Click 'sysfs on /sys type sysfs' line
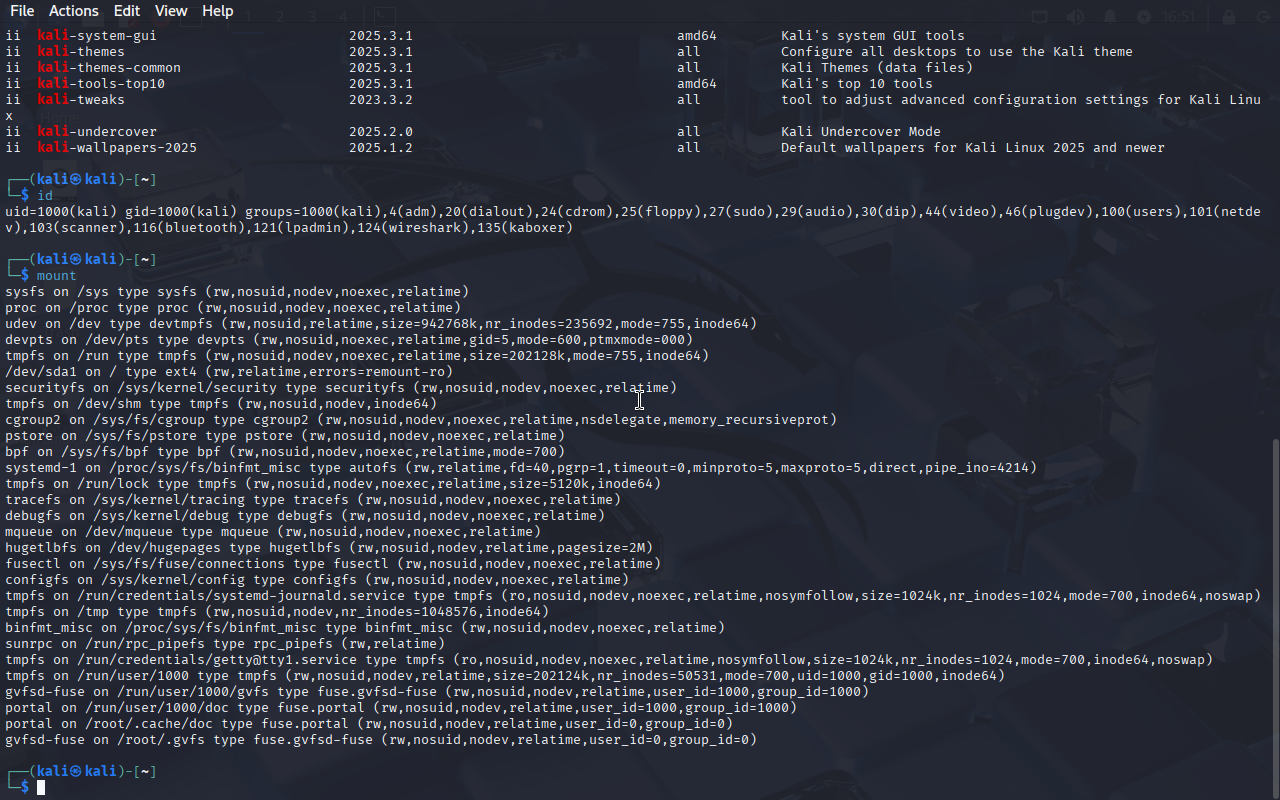The width and height of the screenshot is (1280, 800). pyautogui.click(x=237, y=291)
